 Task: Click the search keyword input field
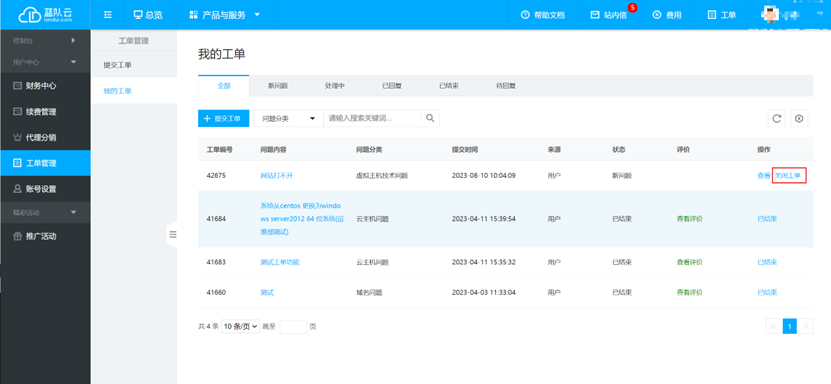pyautogui.click(x=373, y=118)
